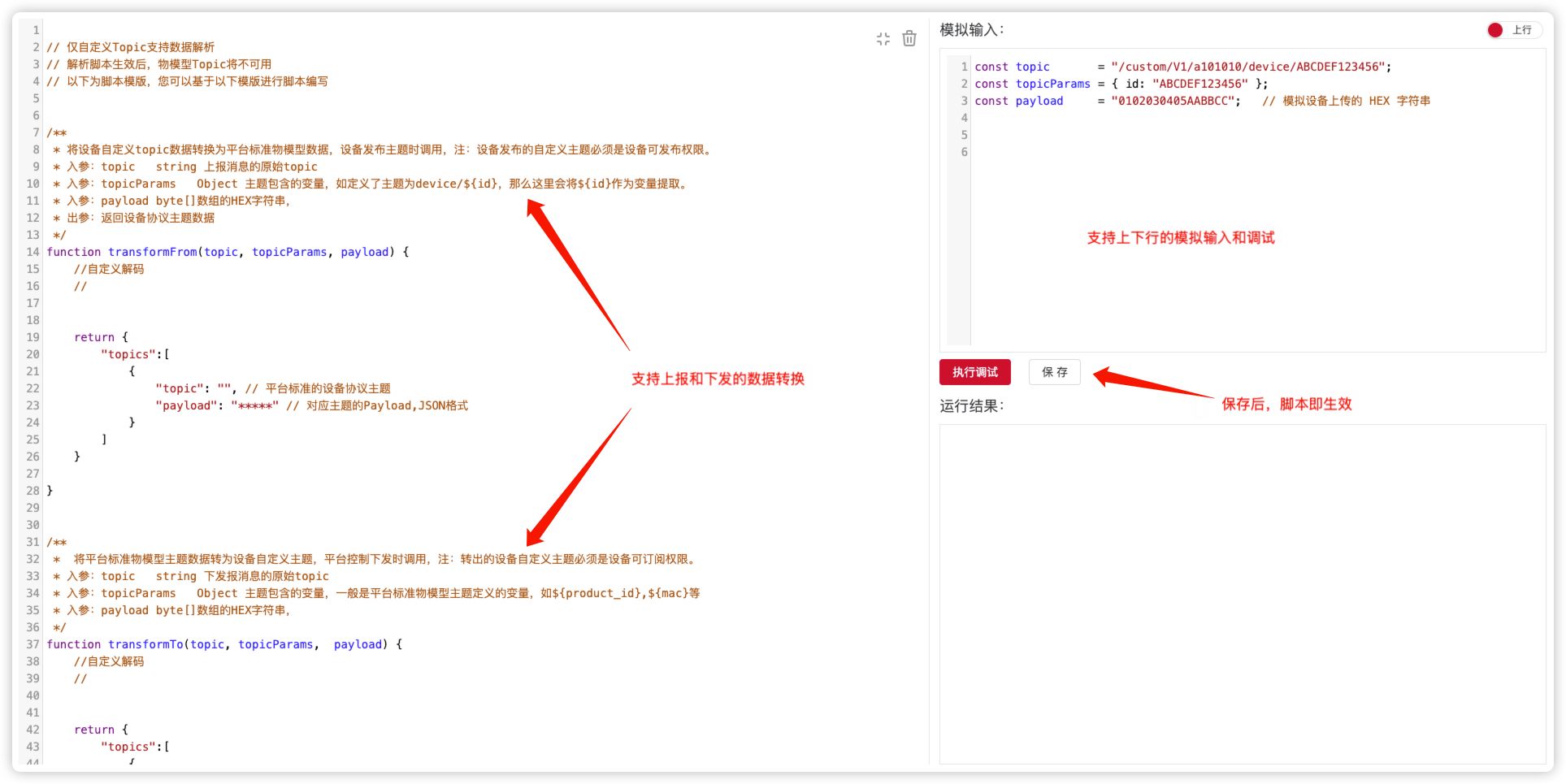Click the //自定义解码 comment on line 15
Image resolution: width=1566 pixels, height=784 pixels.
click(109, 269)
